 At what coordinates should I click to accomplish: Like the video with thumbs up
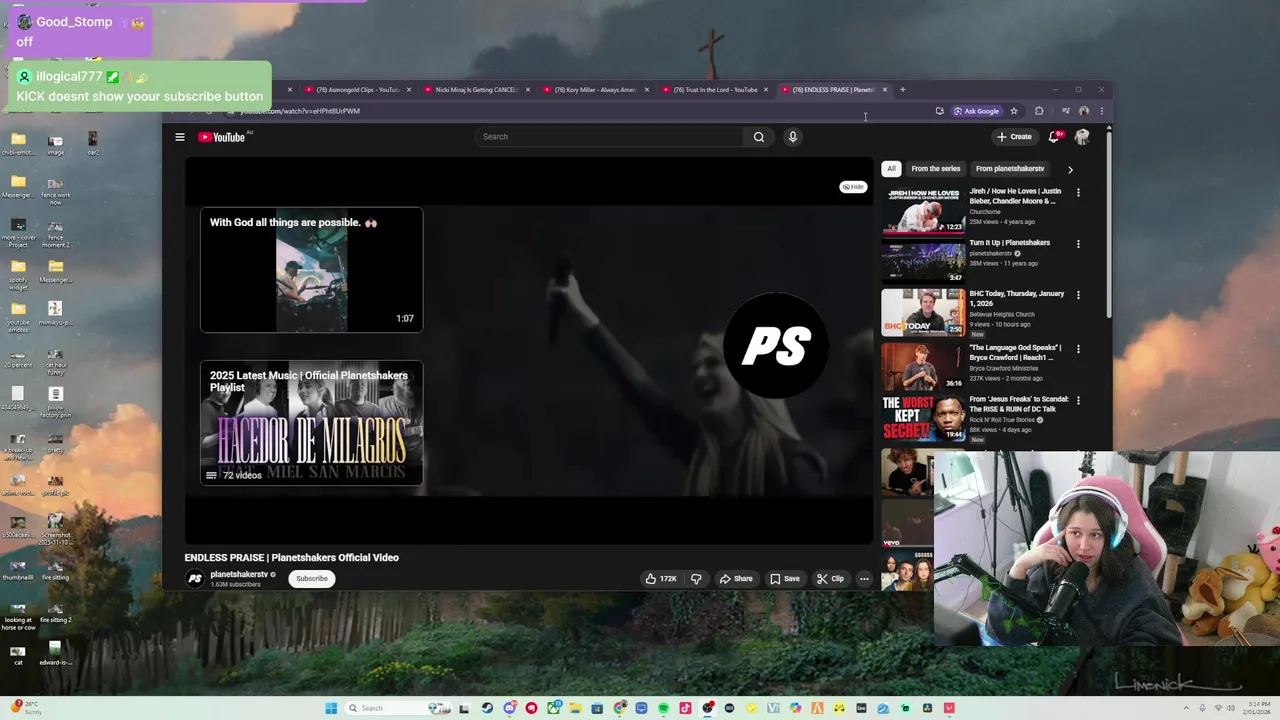pyautogui.click(x=661, y=578)
